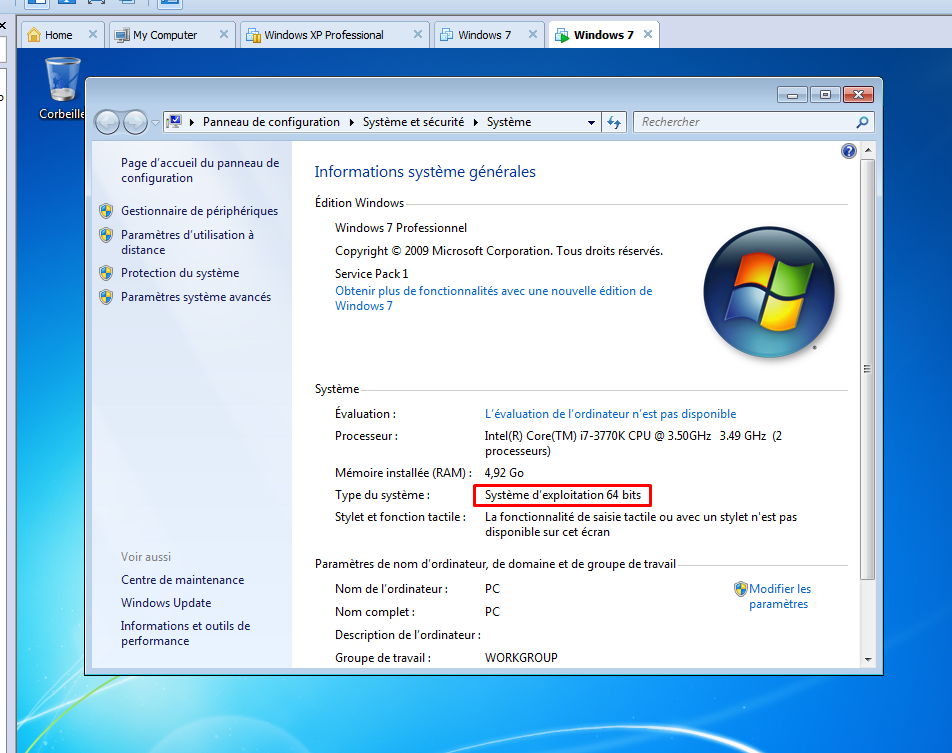Viewport: 952px width, 753px height.
Task: Switch to the inactive Windows 7 tab
Action: [484, 35]
